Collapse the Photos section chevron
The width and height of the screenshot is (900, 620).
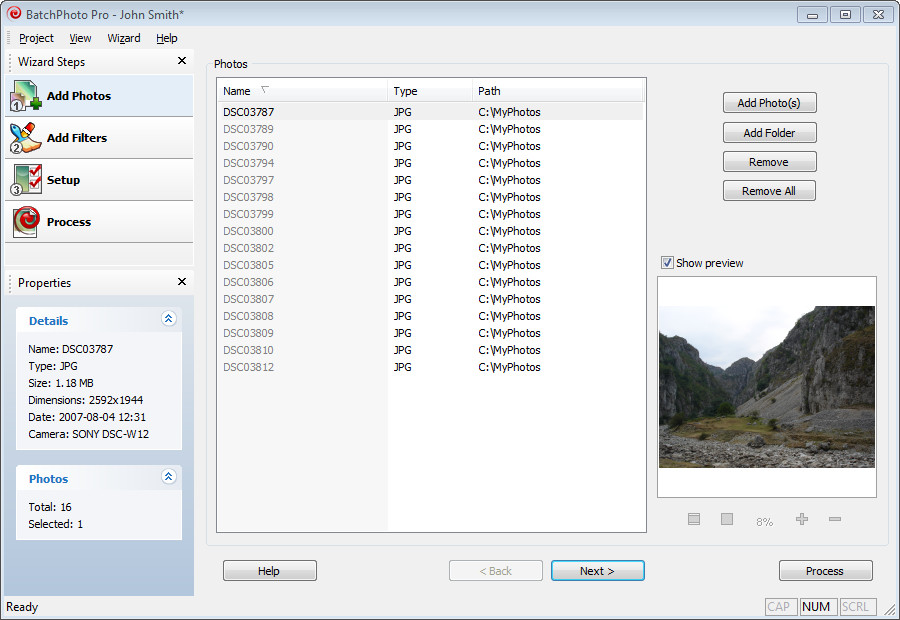[x=168, y=476]
